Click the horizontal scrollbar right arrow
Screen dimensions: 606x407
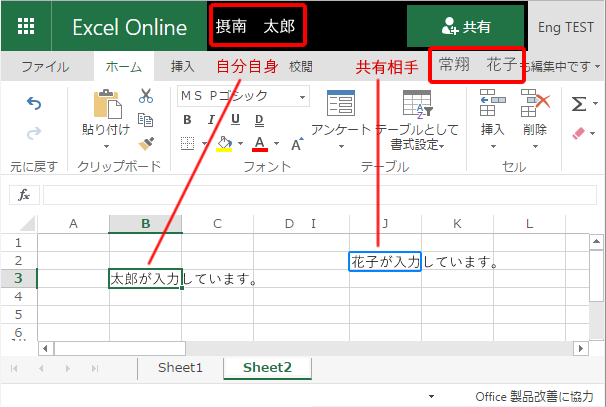point(580,349)
